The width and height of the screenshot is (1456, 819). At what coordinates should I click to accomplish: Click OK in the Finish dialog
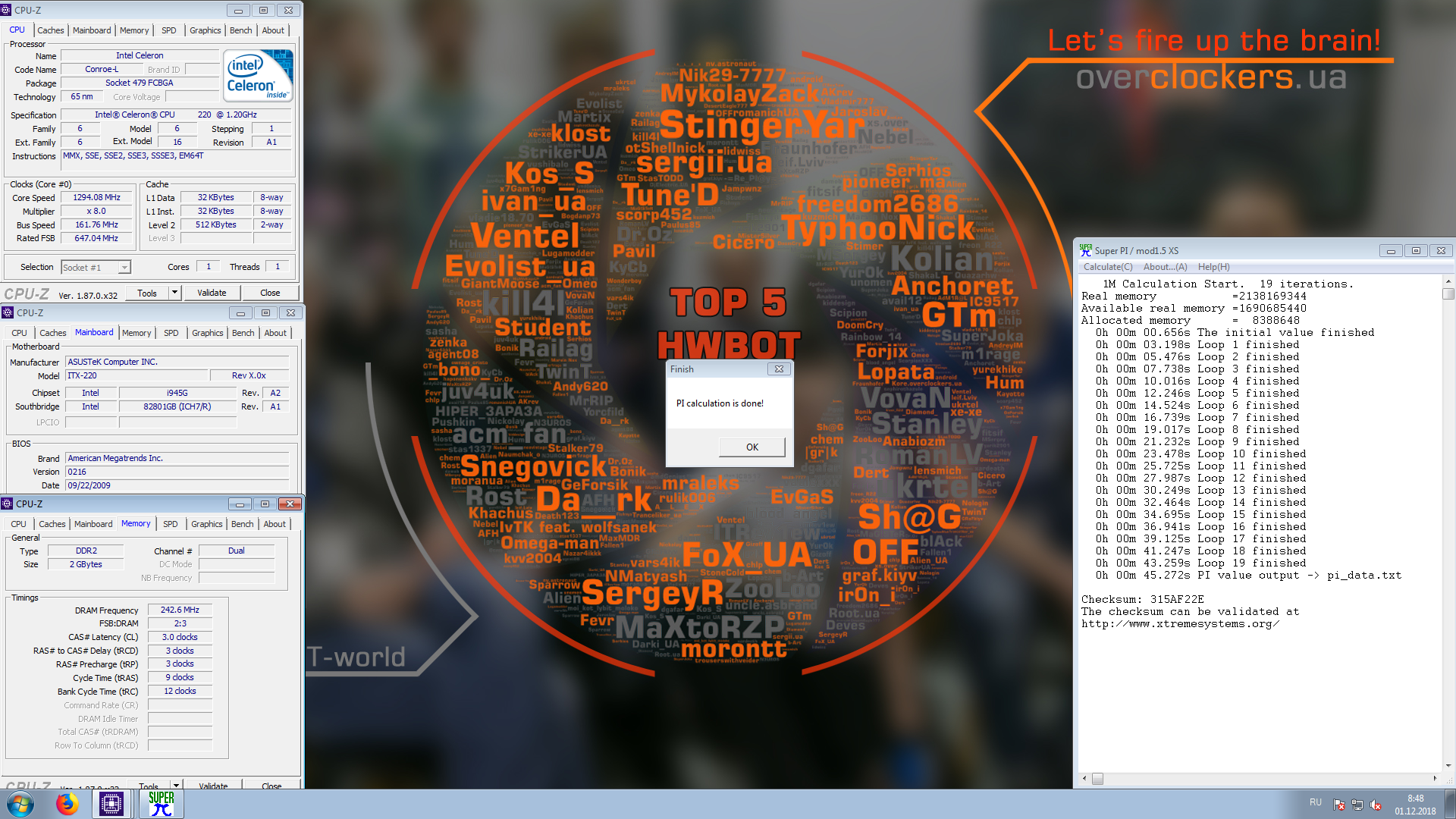click(752, 447)
